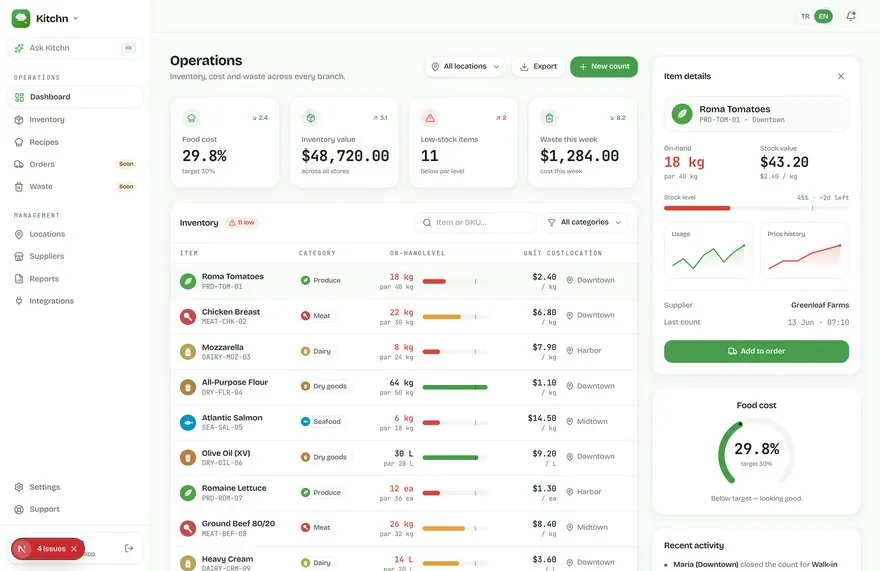
Task: Click the Roma Tomatoes leaf icon in table
Action: pos(188,281)
